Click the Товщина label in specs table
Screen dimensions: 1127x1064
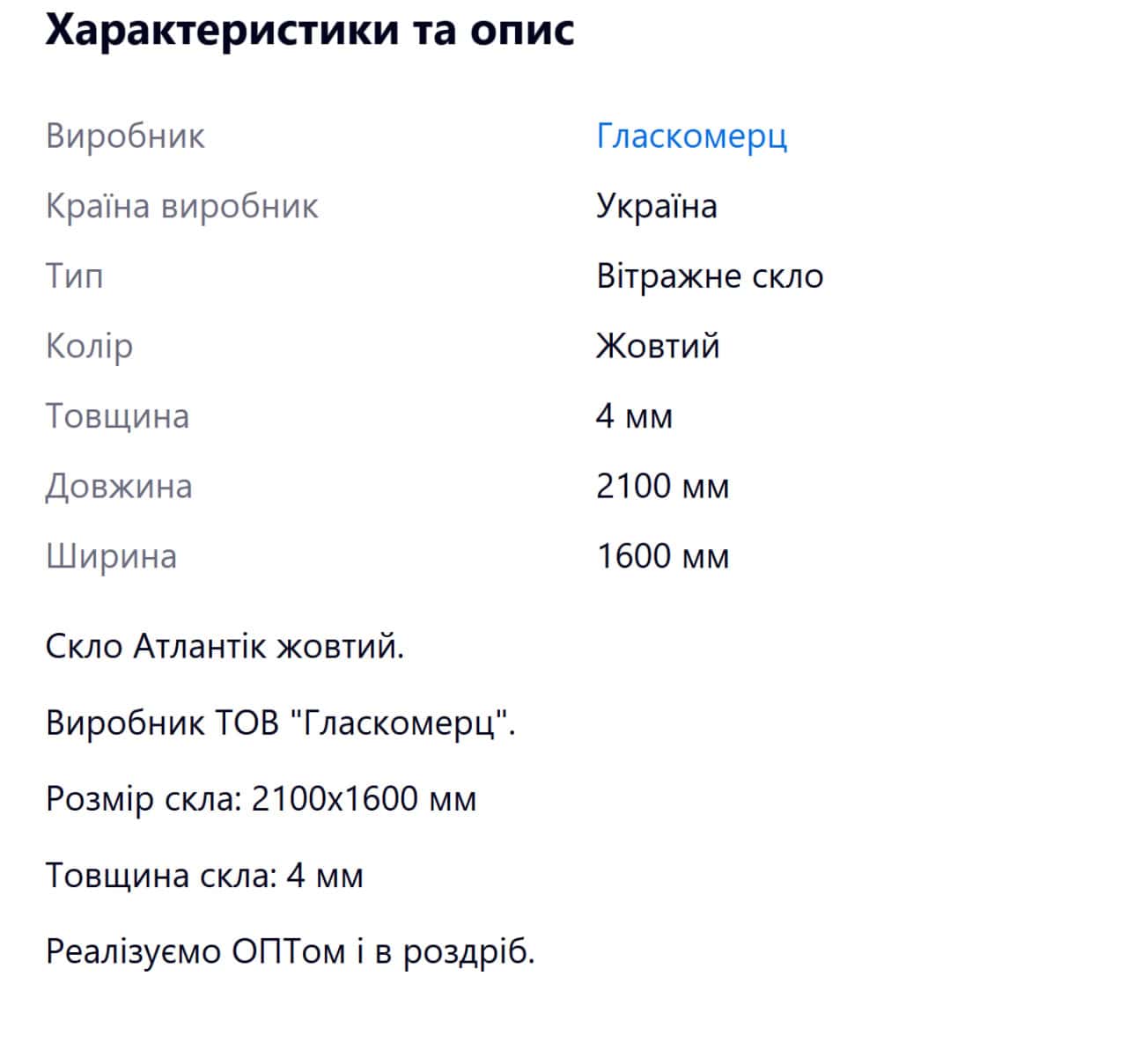coord(117,415)
